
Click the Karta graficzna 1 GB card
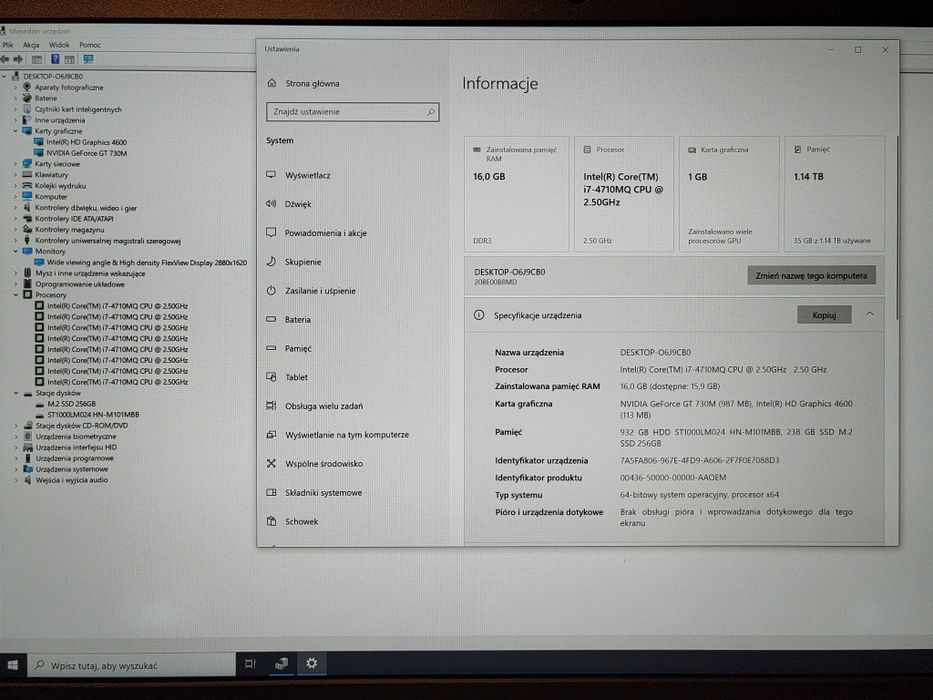(729, 194)
